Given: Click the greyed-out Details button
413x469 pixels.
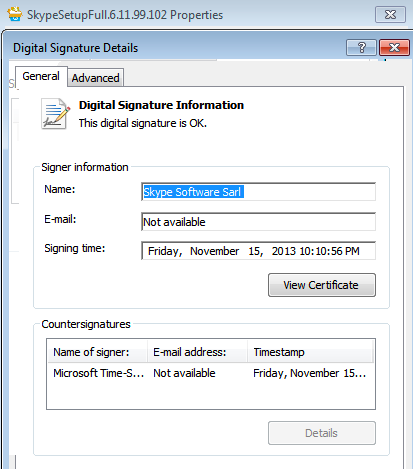Looking at the screenshot, I should (322, 433).
